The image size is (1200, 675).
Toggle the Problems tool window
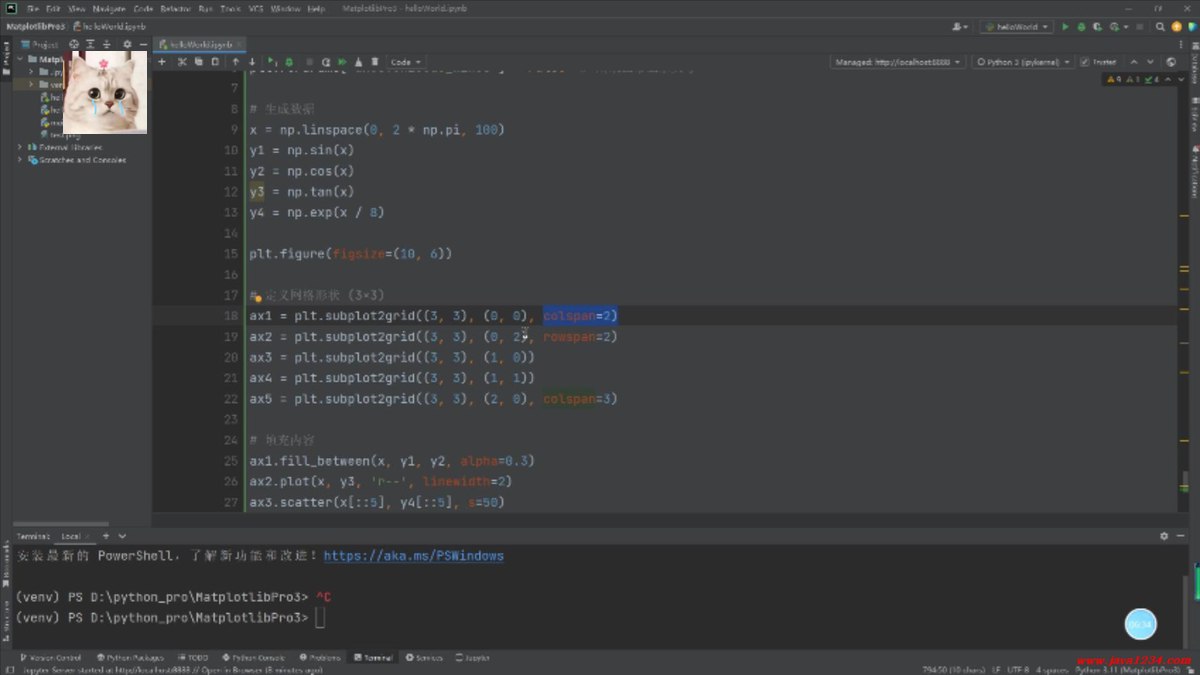pyautogui.click(x=321, y=657)
